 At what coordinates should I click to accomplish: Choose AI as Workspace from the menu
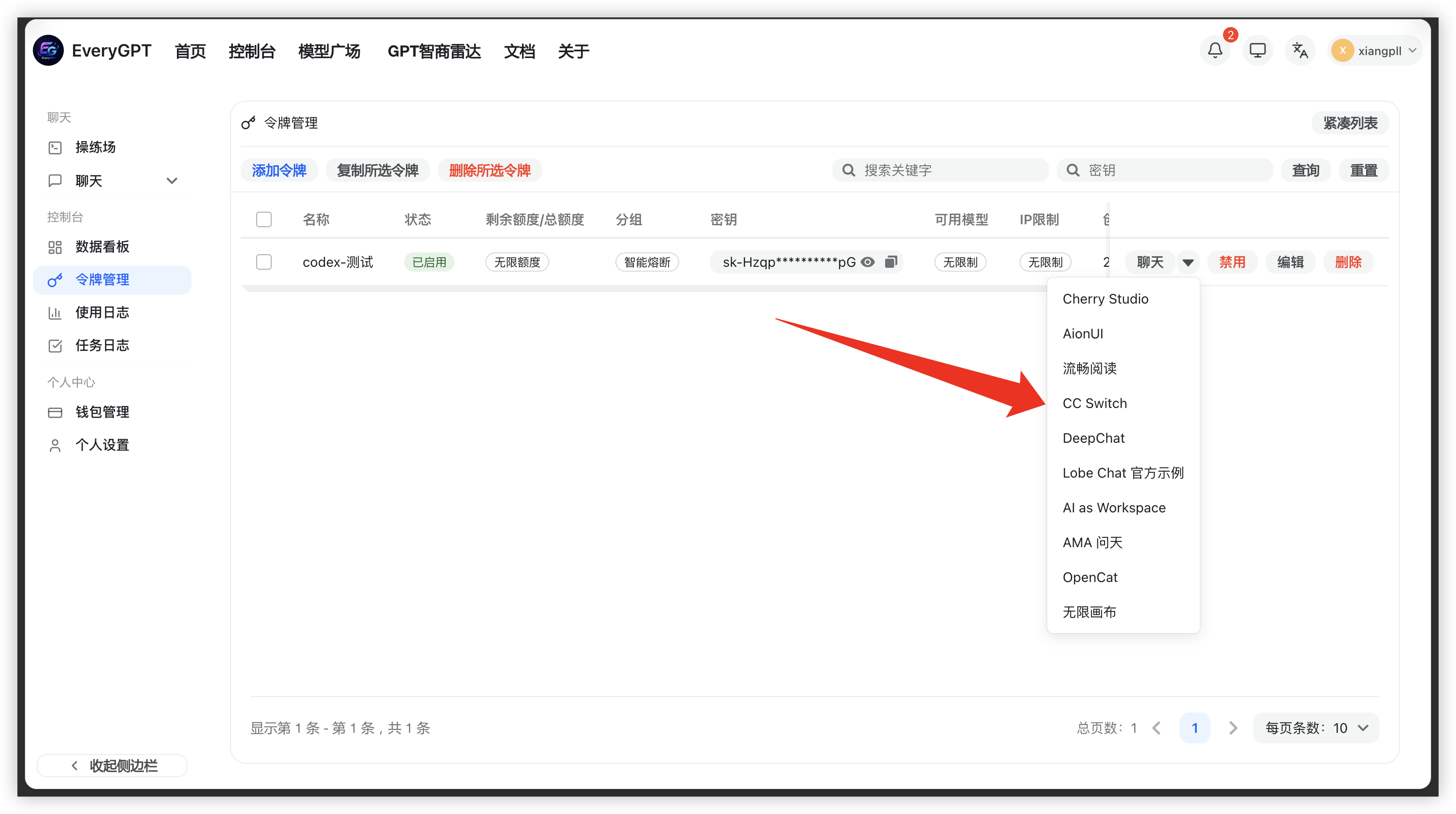pos(1123,508)
